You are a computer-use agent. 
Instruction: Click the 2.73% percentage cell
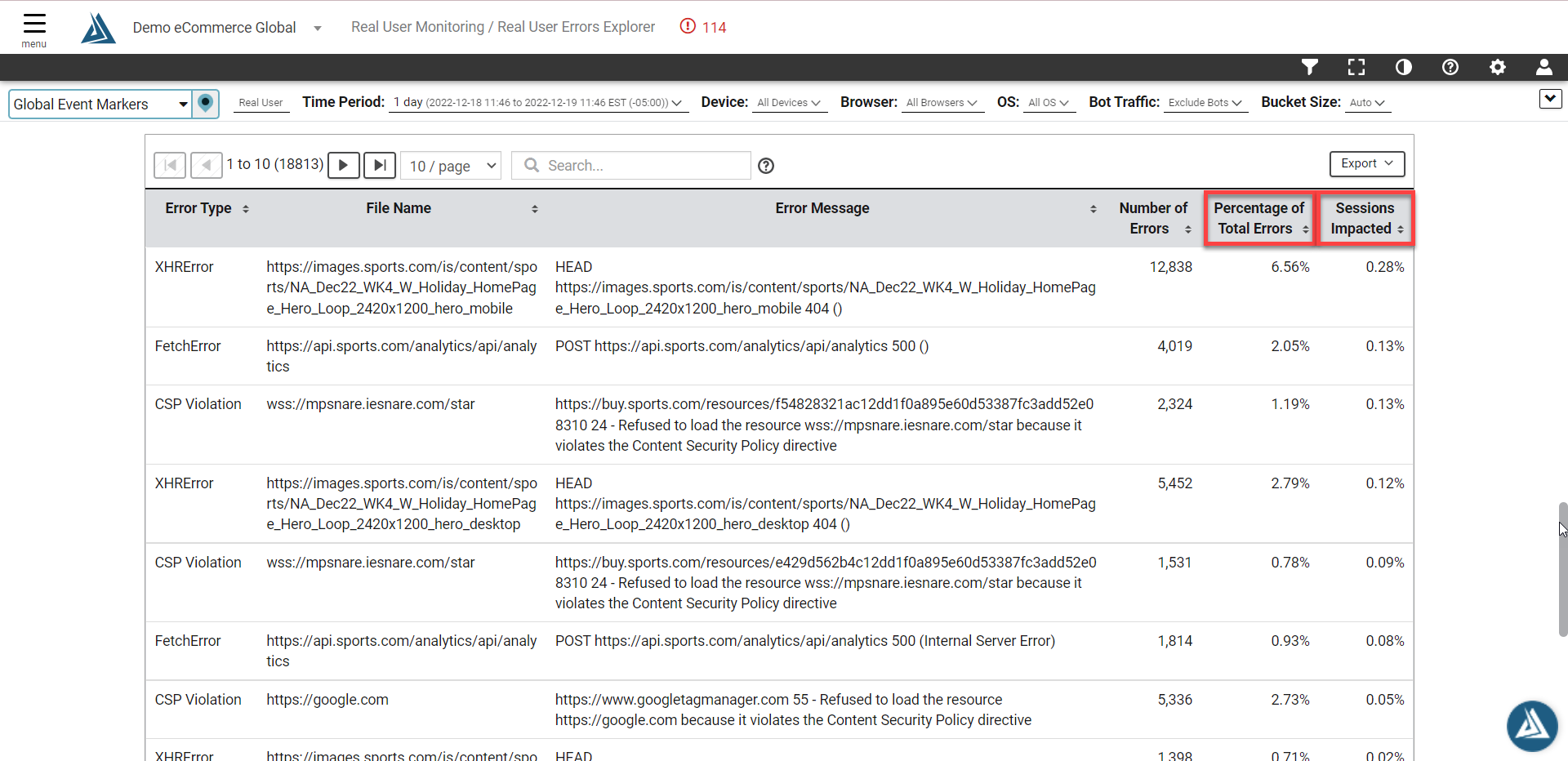click(1290, 700)
